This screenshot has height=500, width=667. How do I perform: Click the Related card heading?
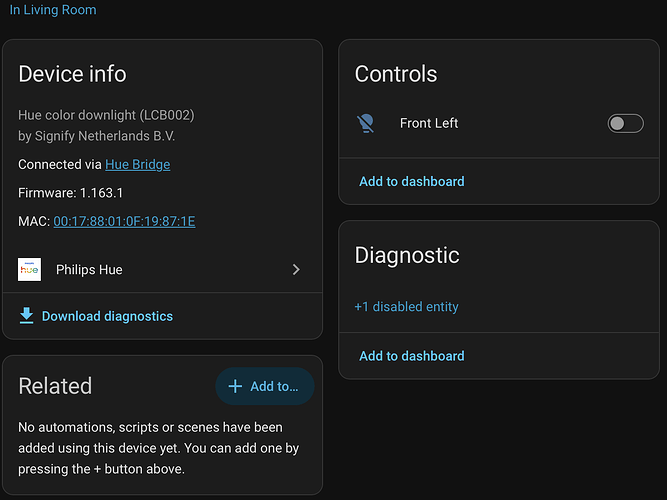[55, 386]
